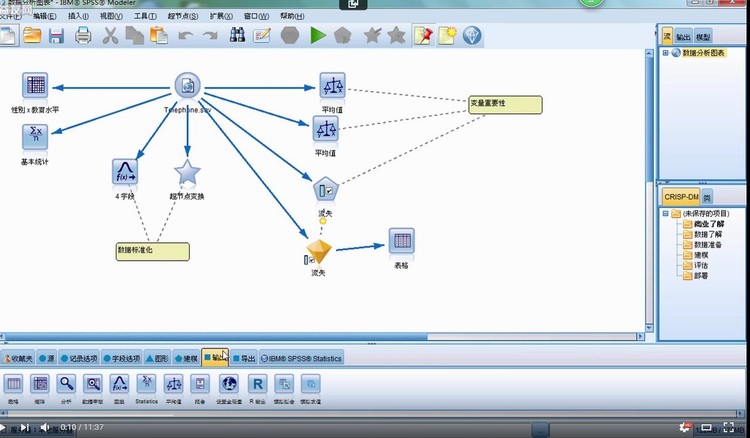Insert new comment with sticky note icon
This screenshot has height=438, width=750.
pos(447,35)
